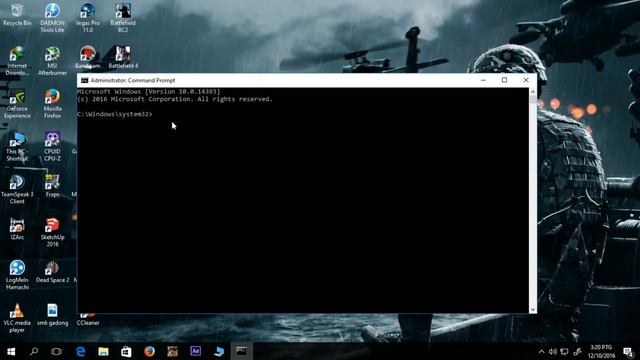640x360 pixels.
Task: Launch CPUID CPU-Z desktop icon
Action: coord(52,147)
